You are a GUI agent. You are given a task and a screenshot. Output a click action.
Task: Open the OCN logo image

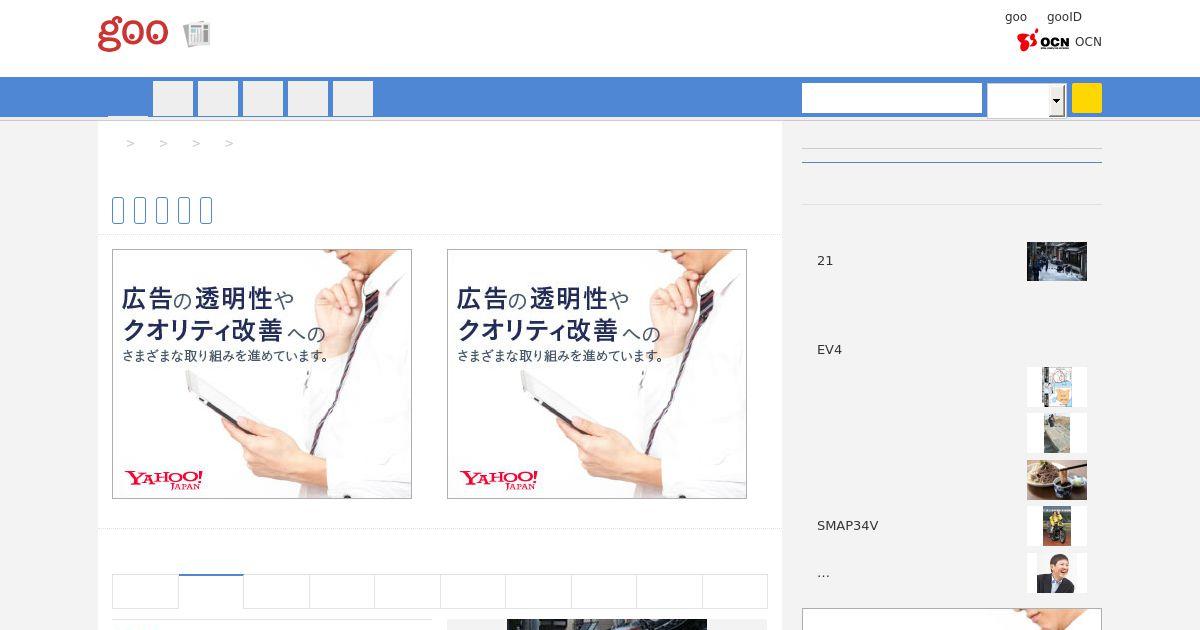[1043, 41]
